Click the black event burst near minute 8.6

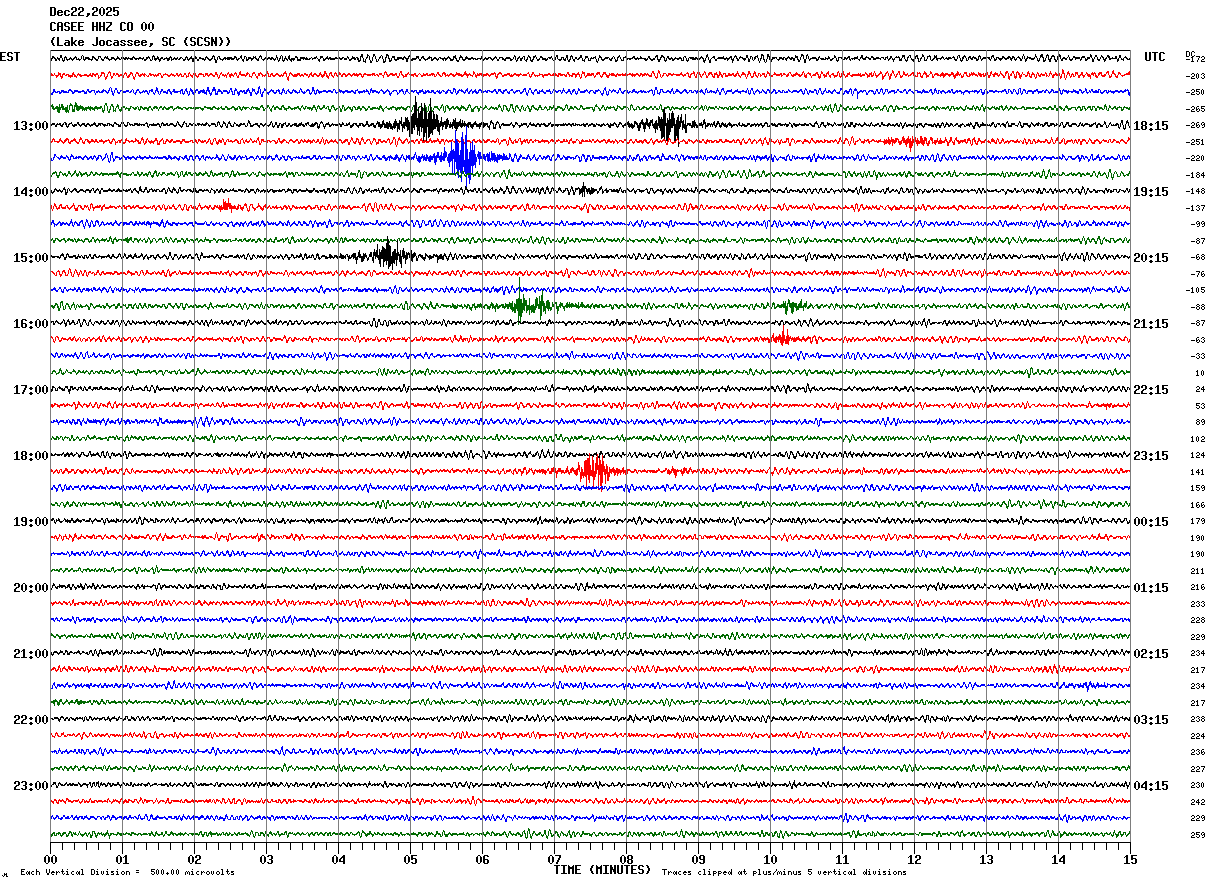click(x=670, y=125)
